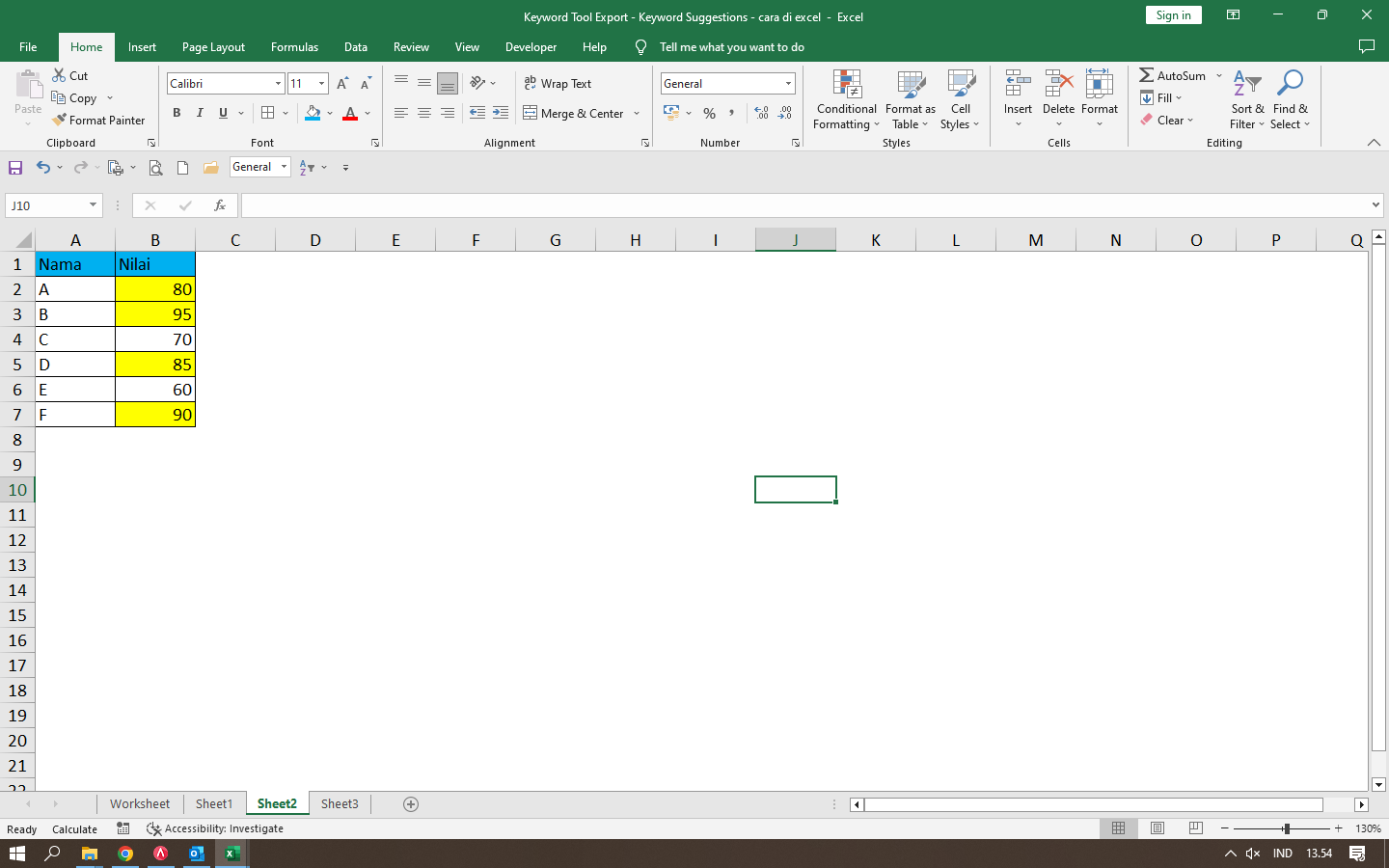Expand the formula bar chevron
This screenshot has width=1389, height=868.
1376,205
